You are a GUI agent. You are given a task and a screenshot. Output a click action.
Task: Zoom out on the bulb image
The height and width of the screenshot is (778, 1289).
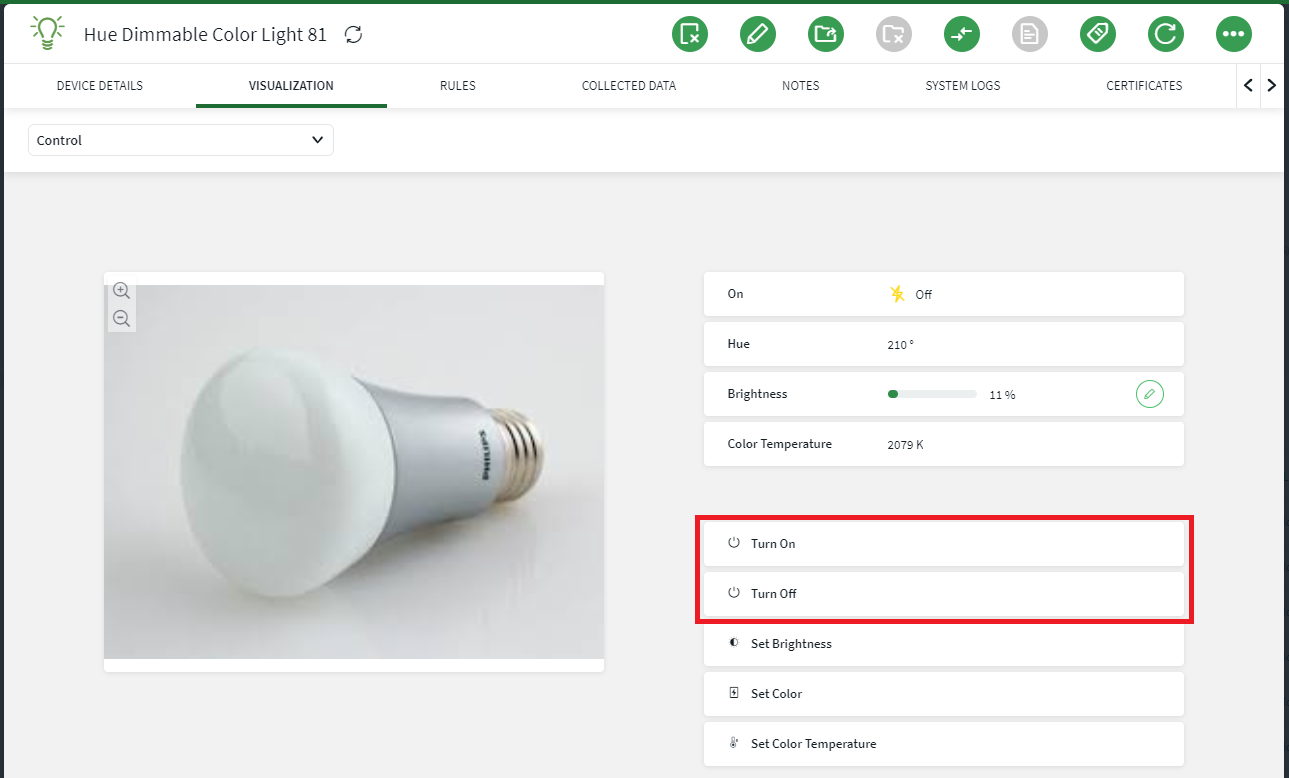point(121,318)
